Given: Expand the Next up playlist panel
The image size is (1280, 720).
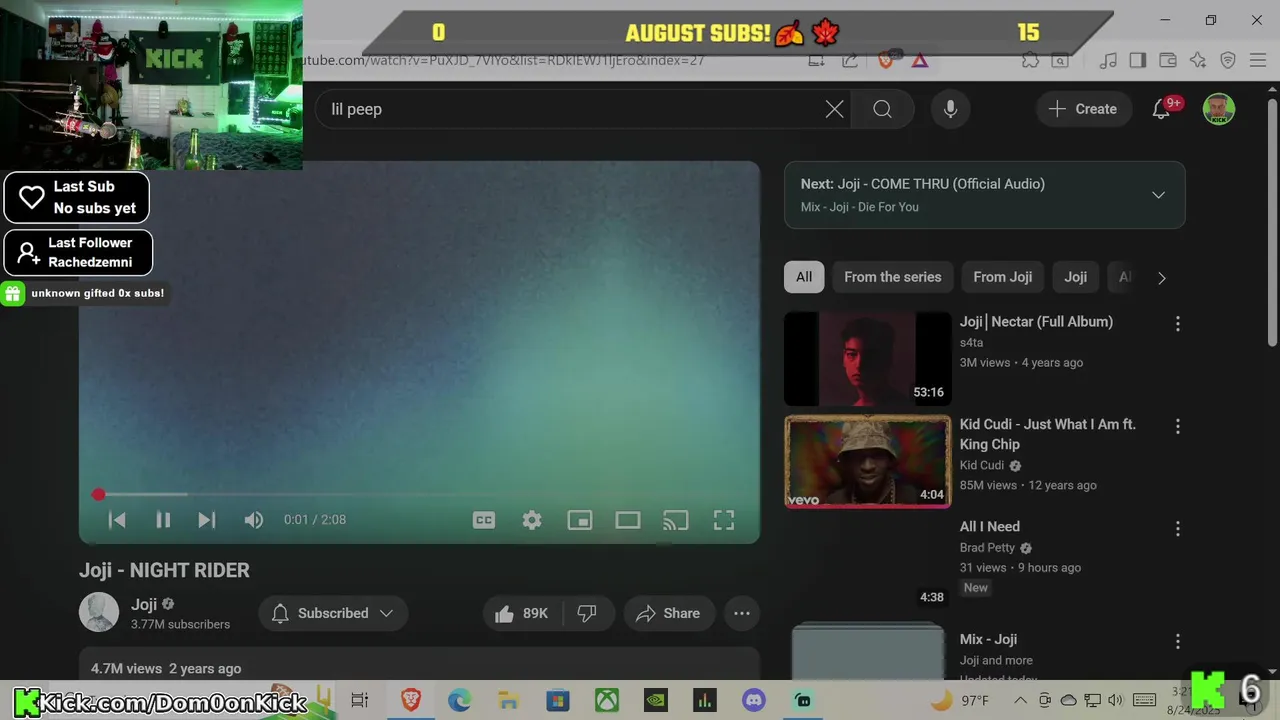Looking at the screenshot, I should coord(1158,195).
